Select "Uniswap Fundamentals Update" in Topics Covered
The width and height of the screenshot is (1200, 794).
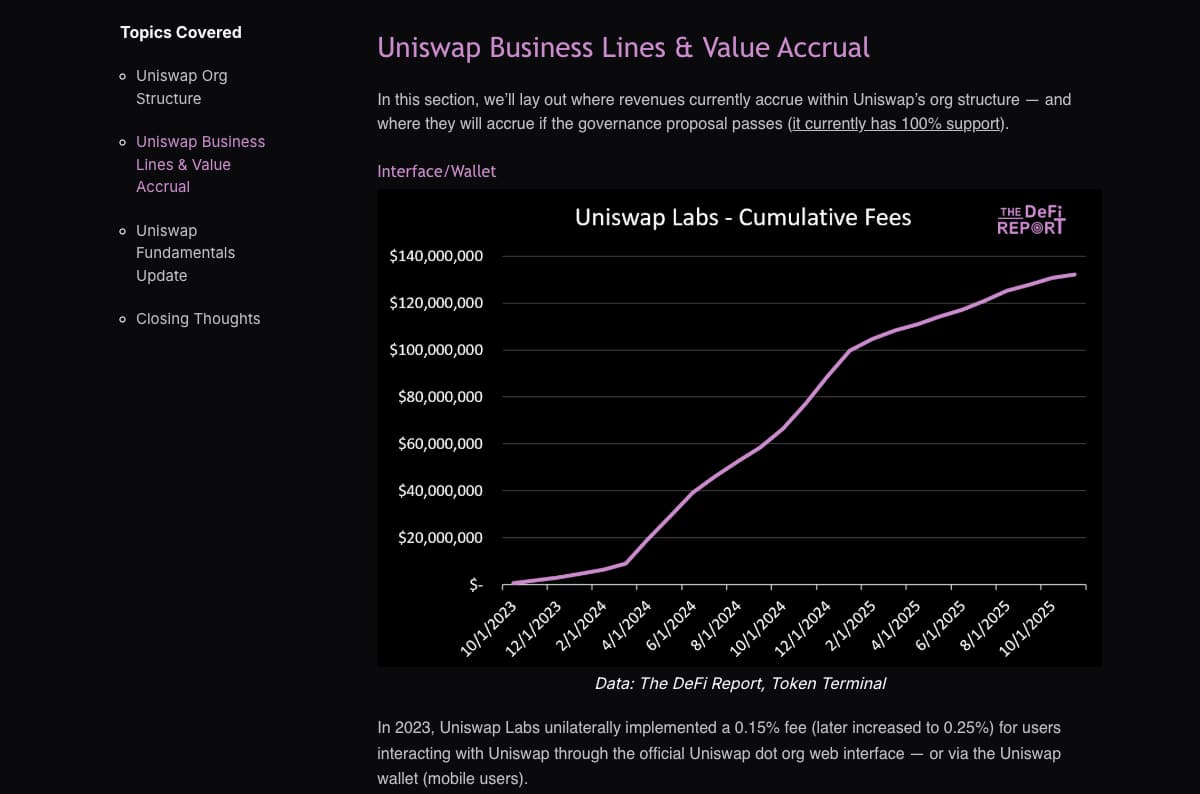coord(186,252)
